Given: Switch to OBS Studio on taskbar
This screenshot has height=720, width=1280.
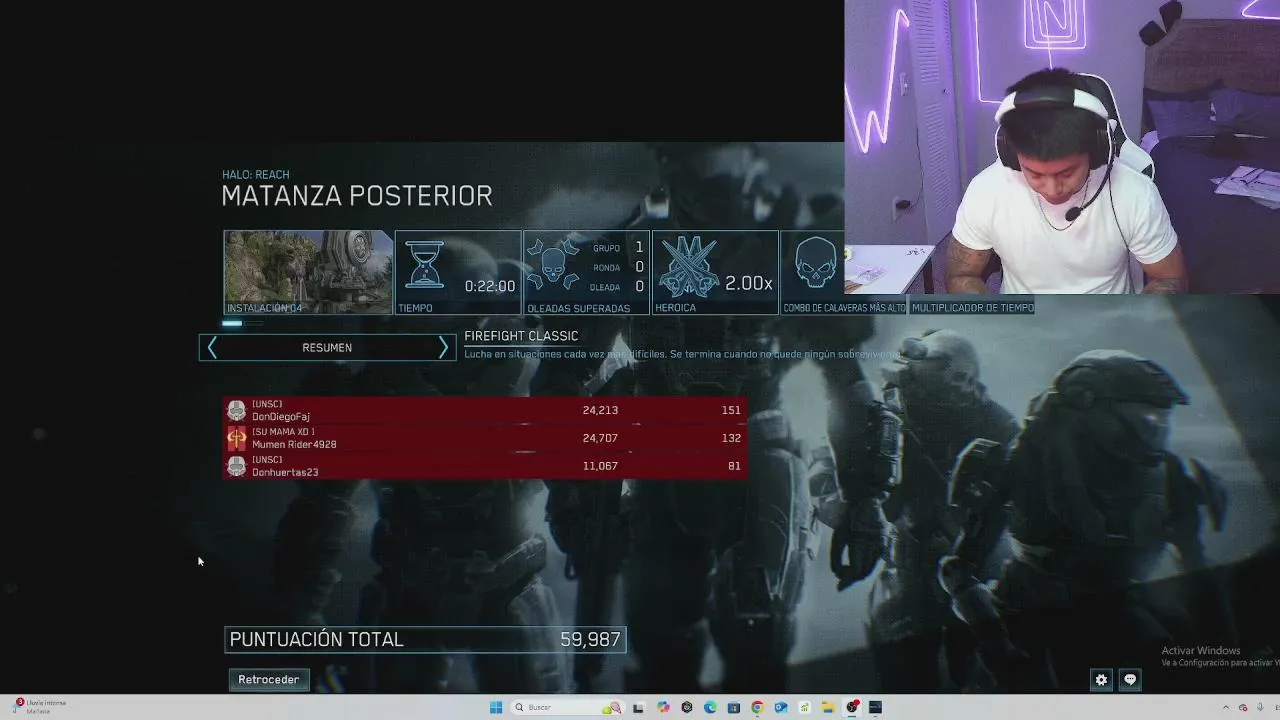Looking at the screenshot, I should (x=852, y=707).
